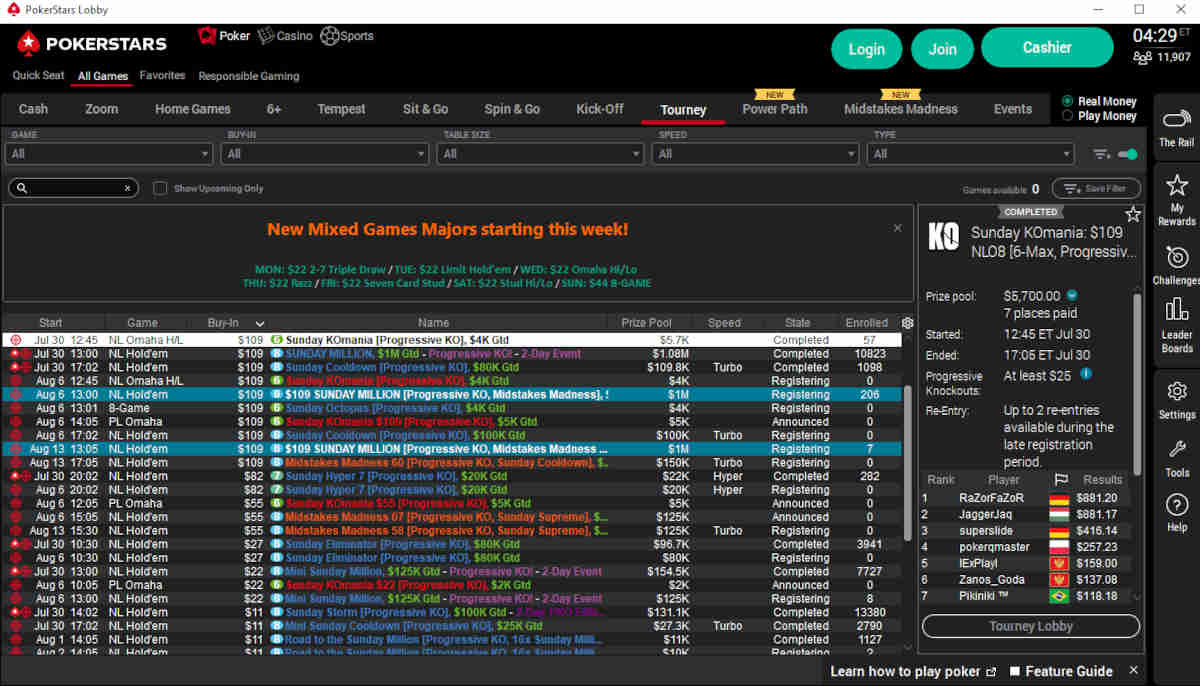Viewport: 1200px width, 686px height.
Task: Open the Power Path tab
Action: (774, 109)
